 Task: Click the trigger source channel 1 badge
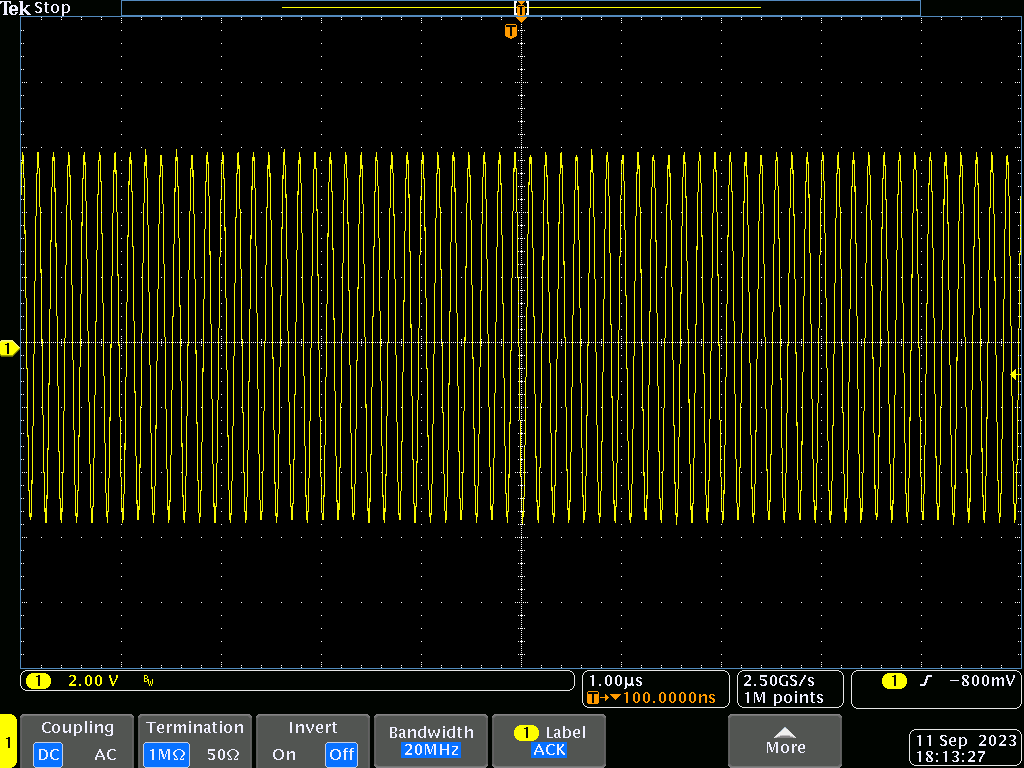coord(894,681)
